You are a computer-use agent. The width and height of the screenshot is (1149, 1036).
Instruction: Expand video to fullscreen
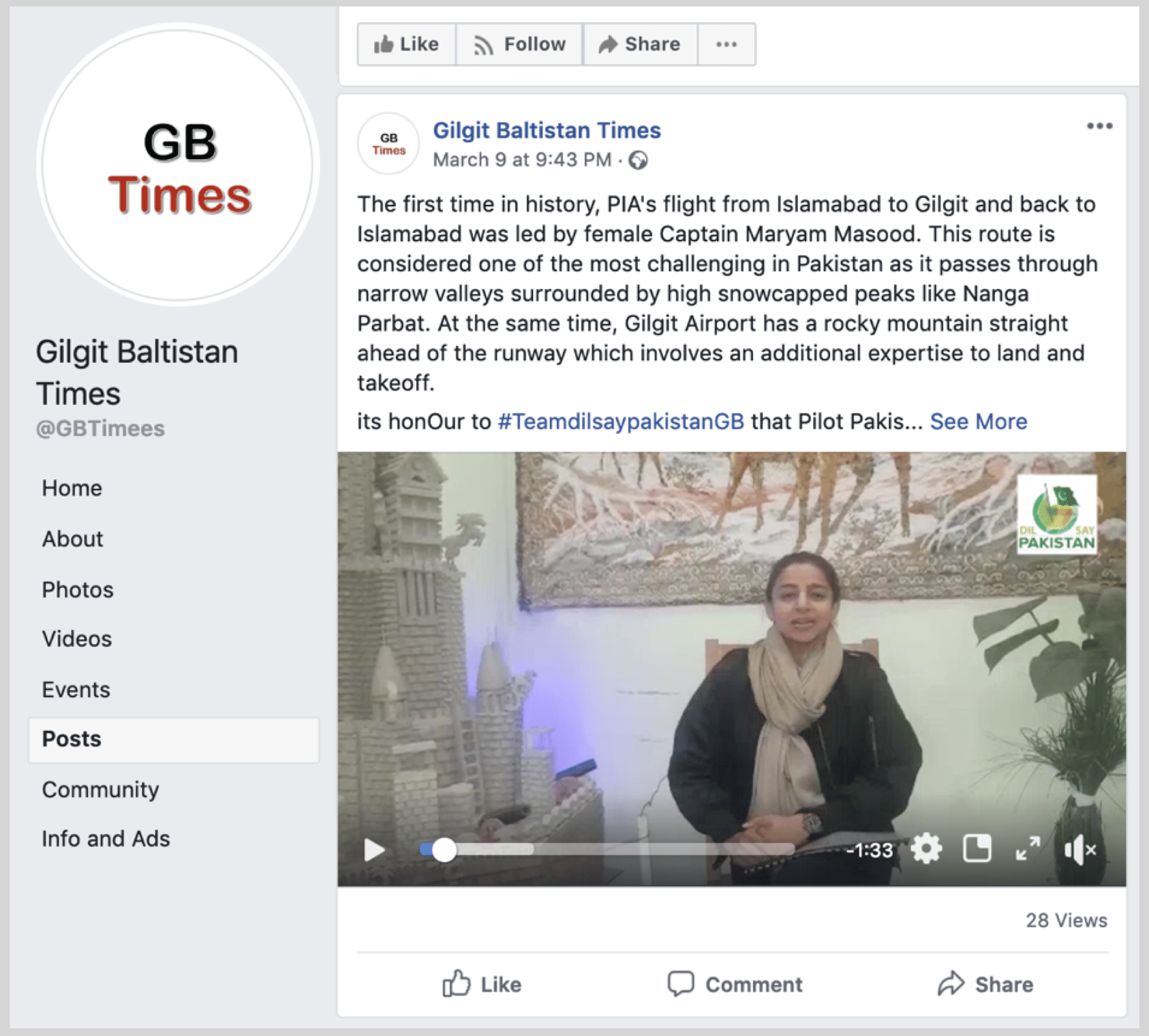click(x=1028, y=848)
